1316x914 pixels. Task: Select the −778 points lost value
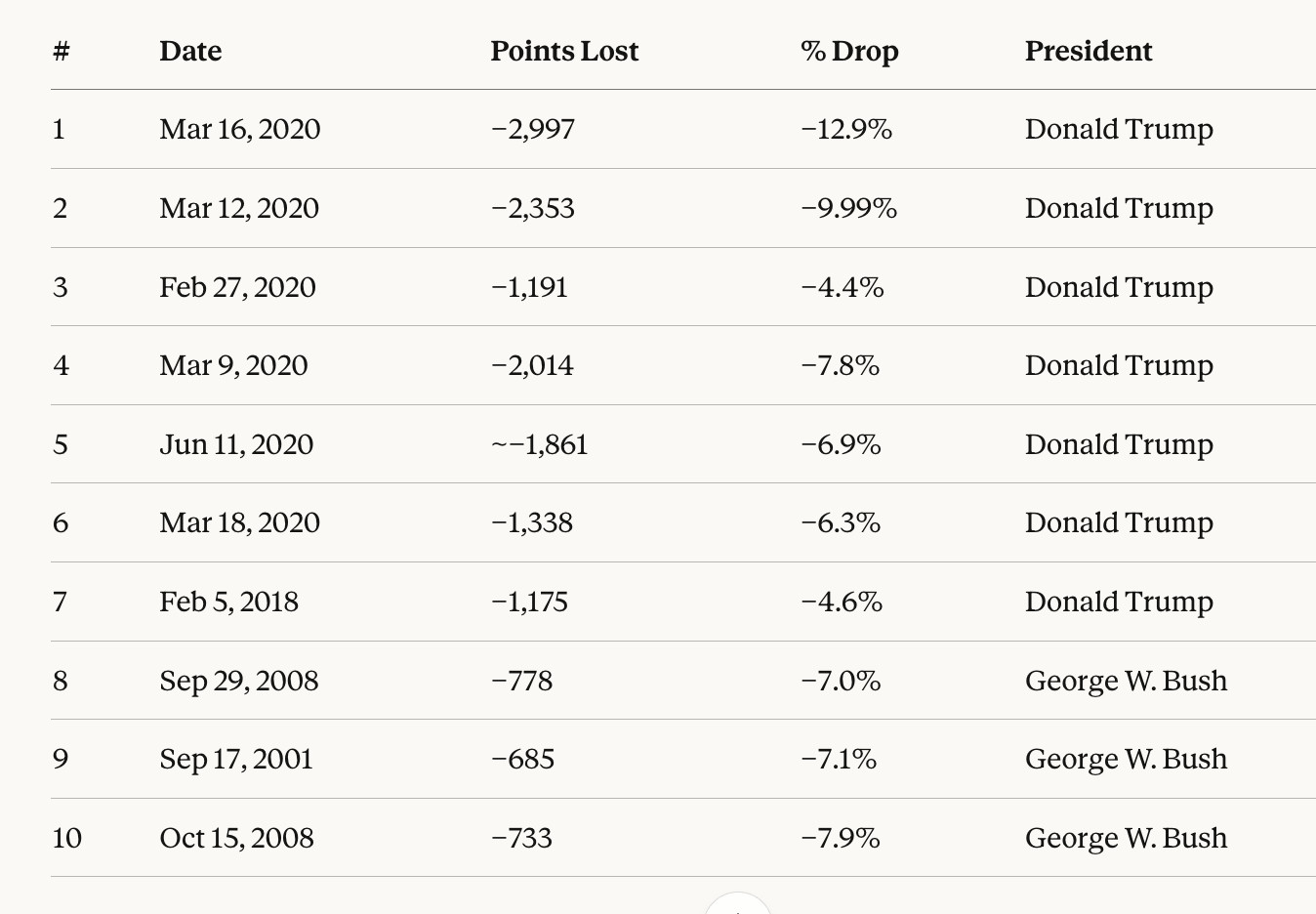(522, 681)
